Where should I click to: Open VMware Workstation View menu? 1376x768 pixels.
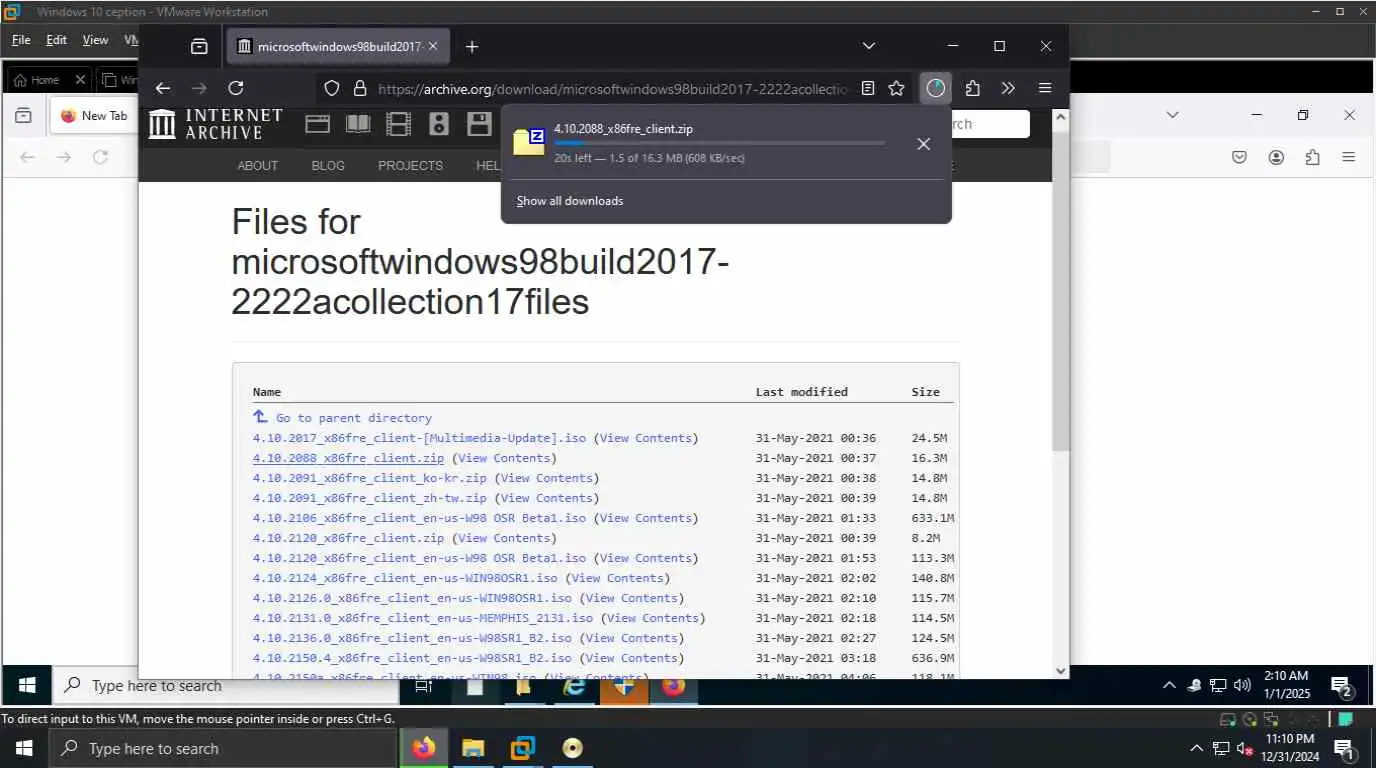[95, 40]
